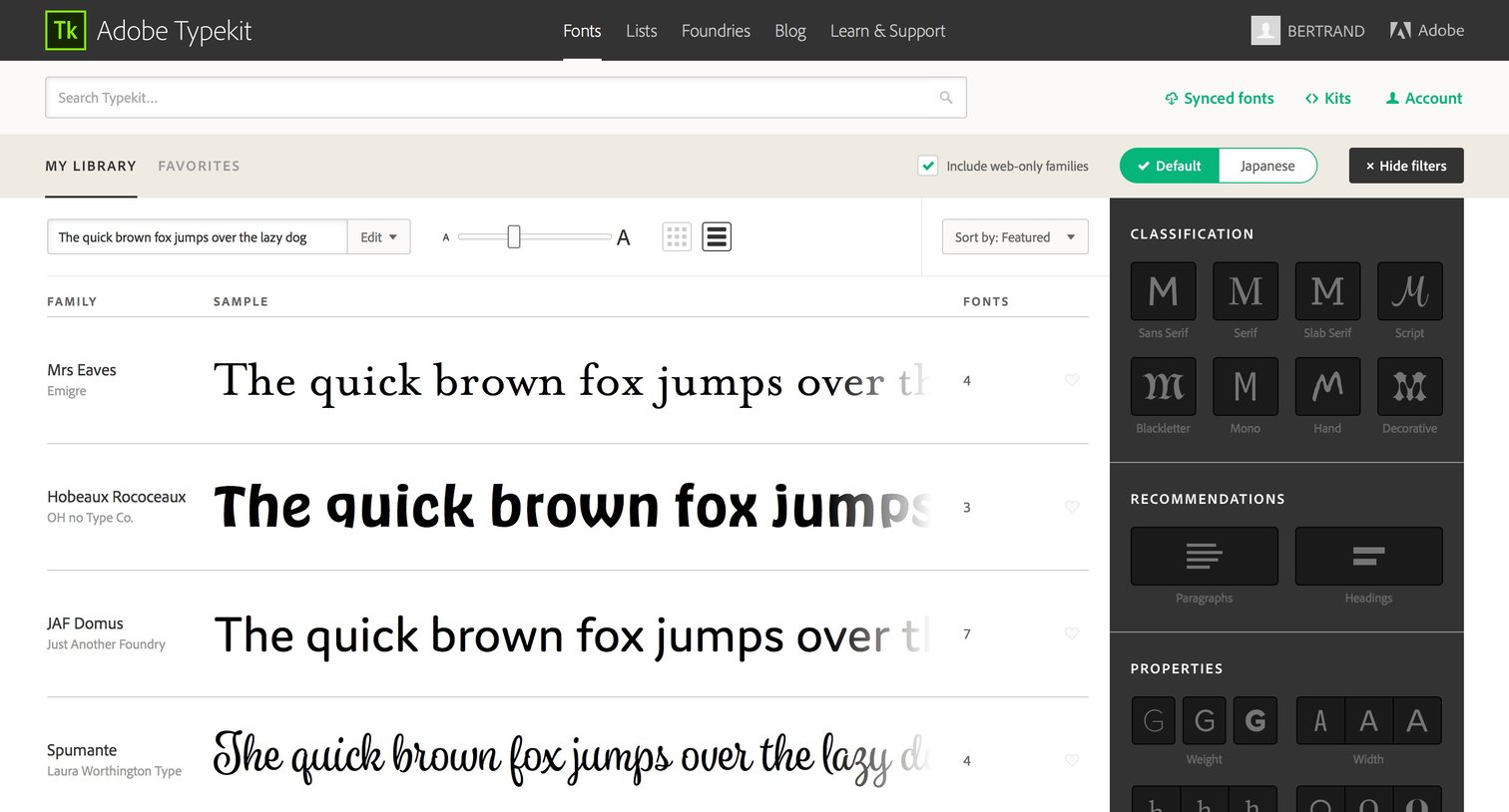Click the search magnifier icon
Viewport: 1509px width, 812px height.
click(x=945, y=98)
